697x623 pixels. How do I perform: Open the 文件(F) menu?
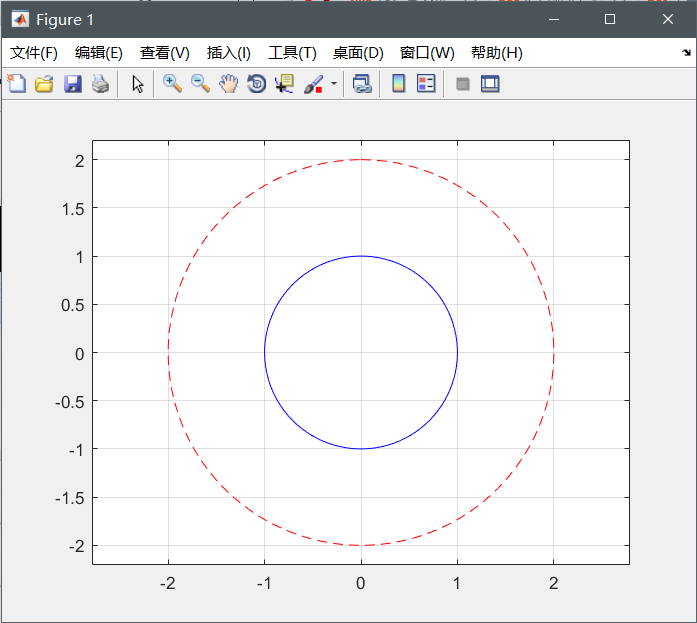pyautogui.click(x=34, y=53)
